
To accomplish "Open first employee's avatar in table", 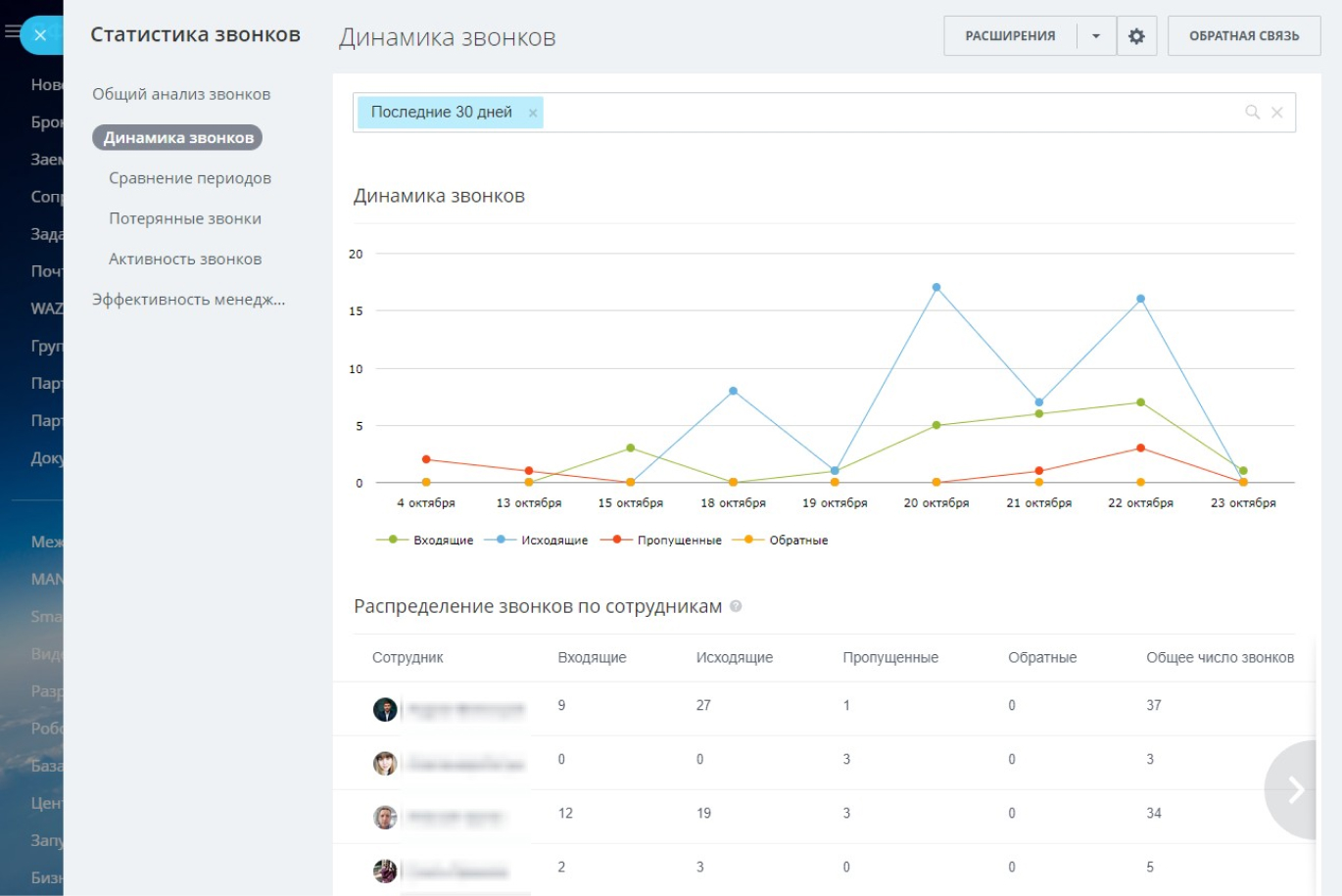I will pyautogui.click(x=385, y=709).
